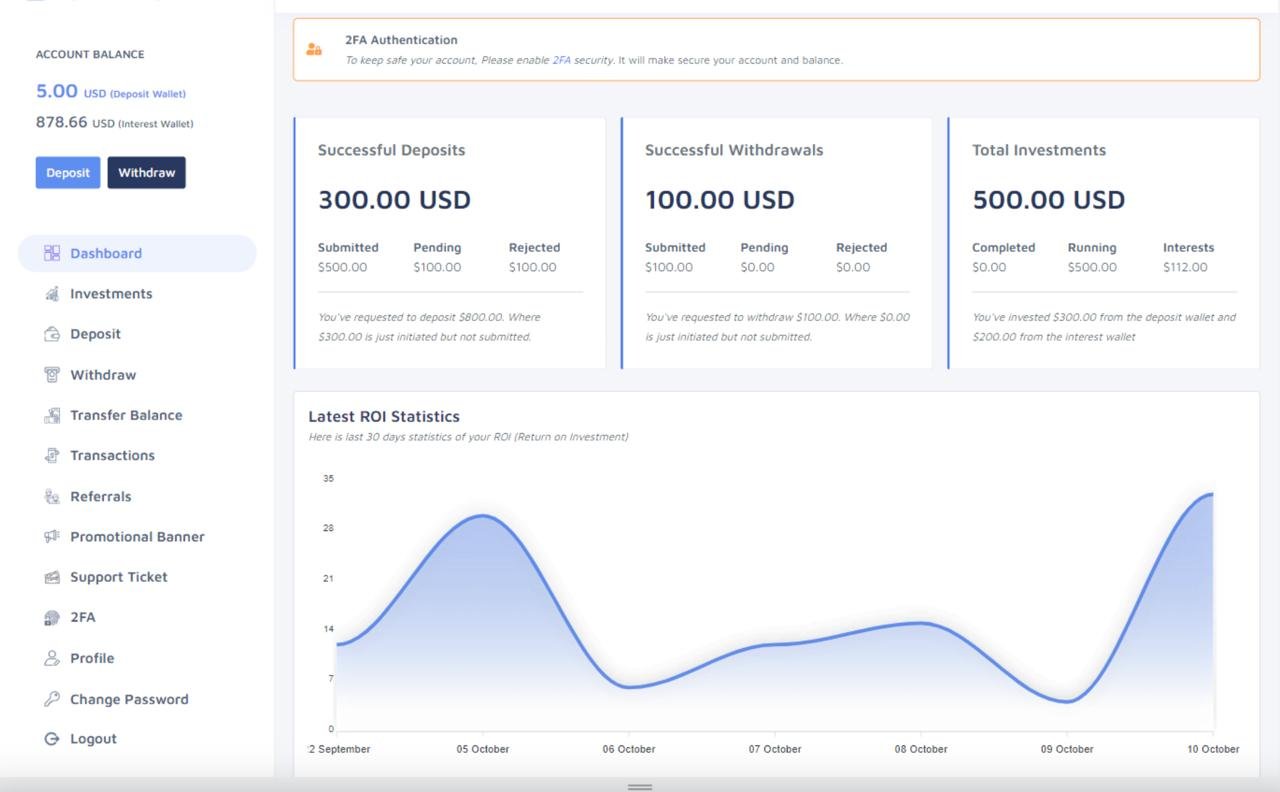Click the Withdraw icon in sidebar menu

(52, 375)
